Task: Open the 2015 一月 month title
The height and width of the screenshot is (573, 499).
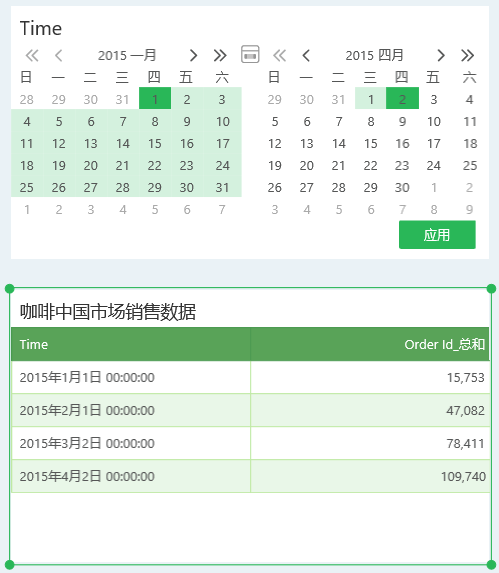Action: pyautogui.click(x=127, y=56)
